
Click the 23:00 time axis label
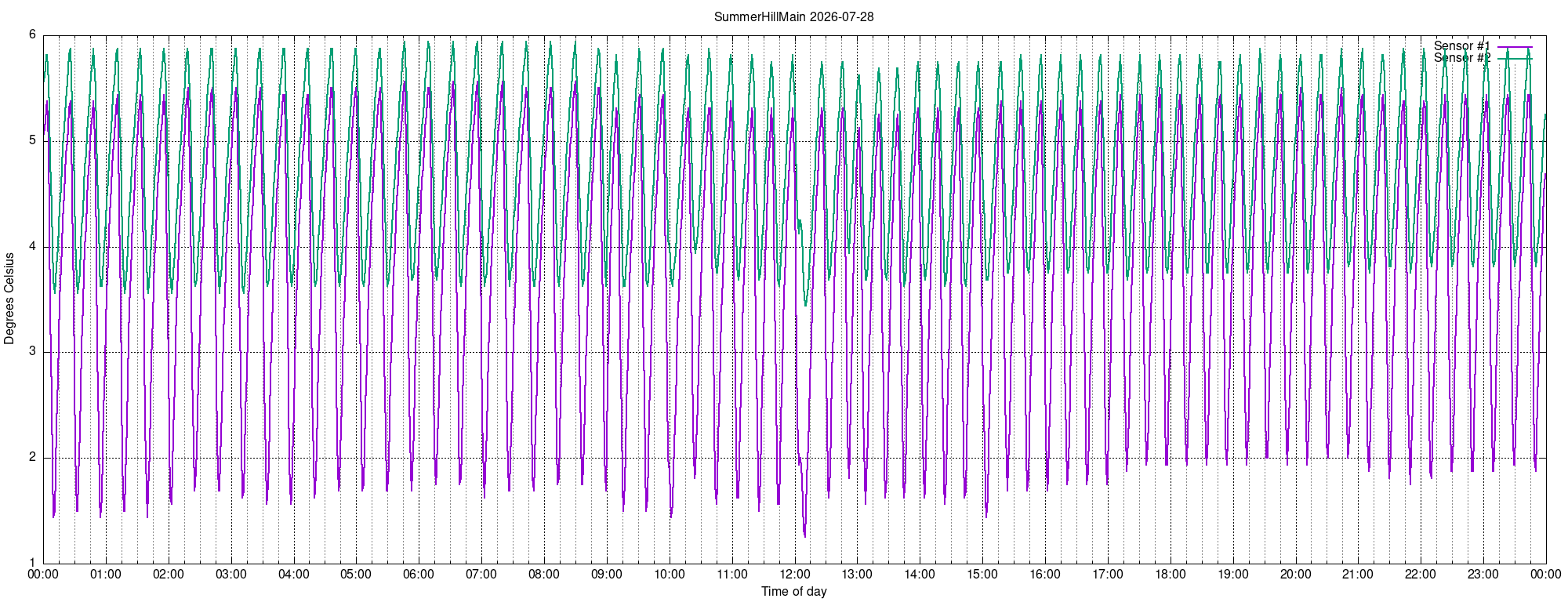pos(1483,575)
